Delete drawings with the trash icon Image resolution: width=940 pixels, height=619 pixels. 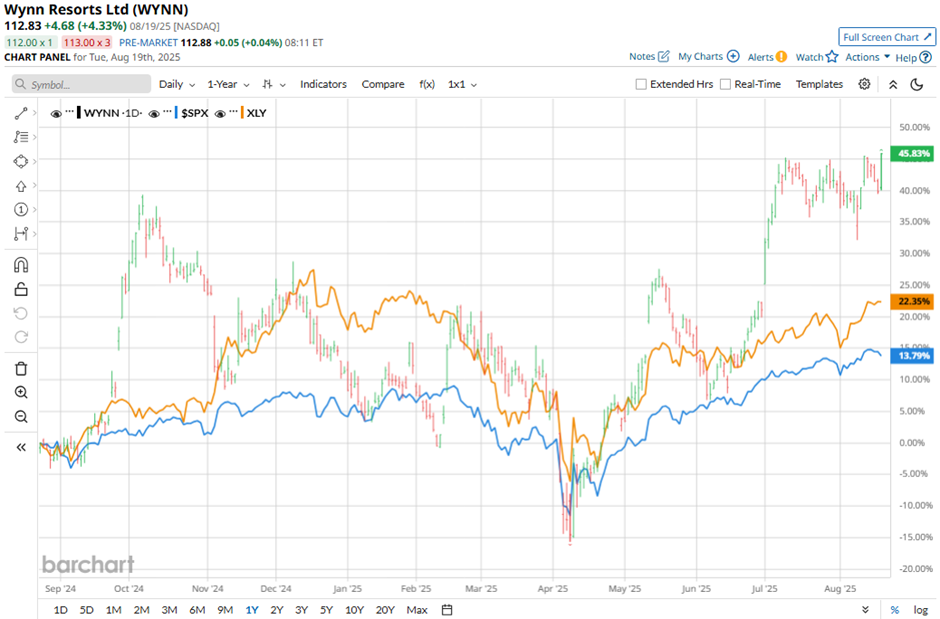coord(21,369)
